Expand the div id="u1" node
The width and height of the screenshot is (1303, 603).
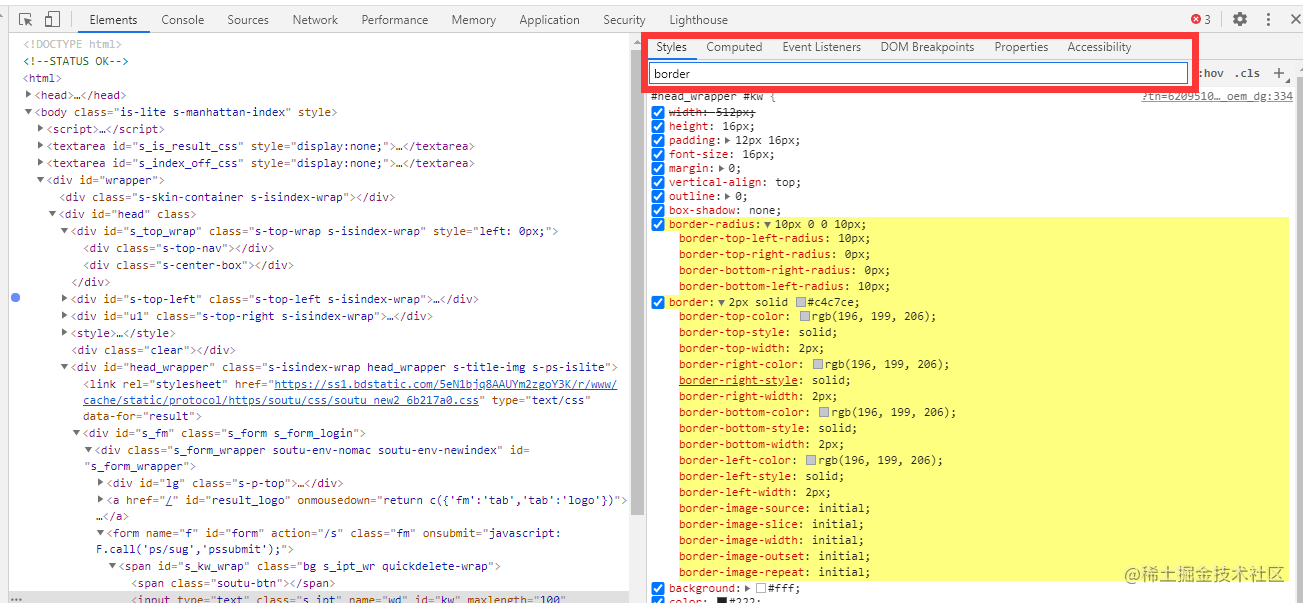(x=65, y=316)
